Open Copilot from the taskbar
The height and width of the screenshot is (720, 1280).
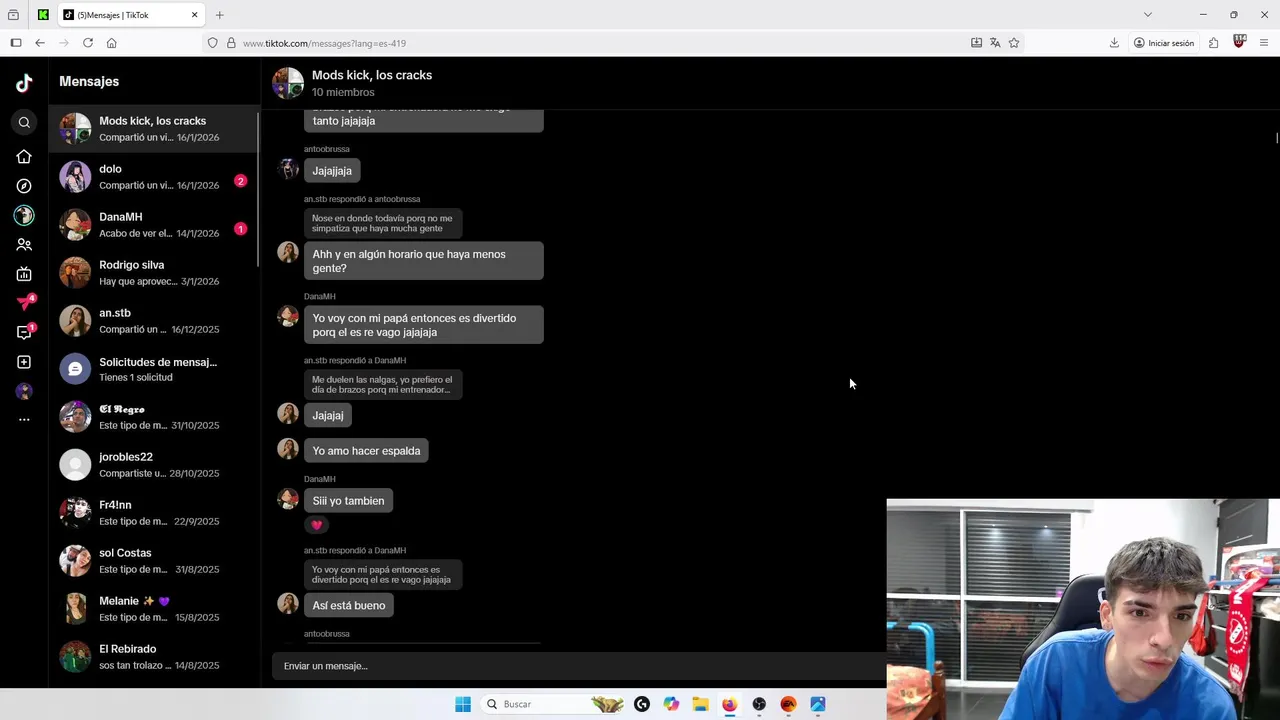tap(671, 704)
